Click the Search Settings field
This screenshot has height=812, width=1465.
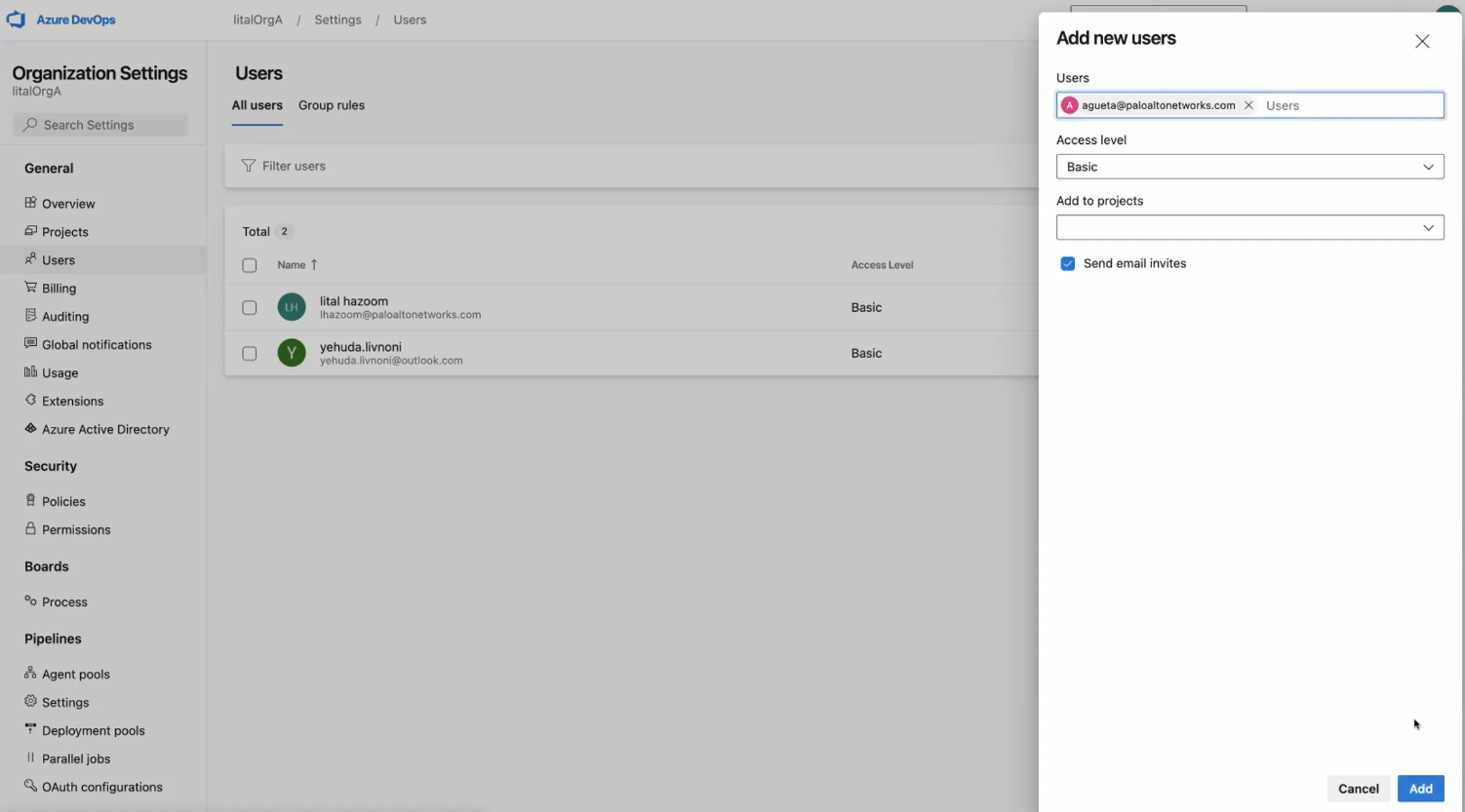coord(100,125)
